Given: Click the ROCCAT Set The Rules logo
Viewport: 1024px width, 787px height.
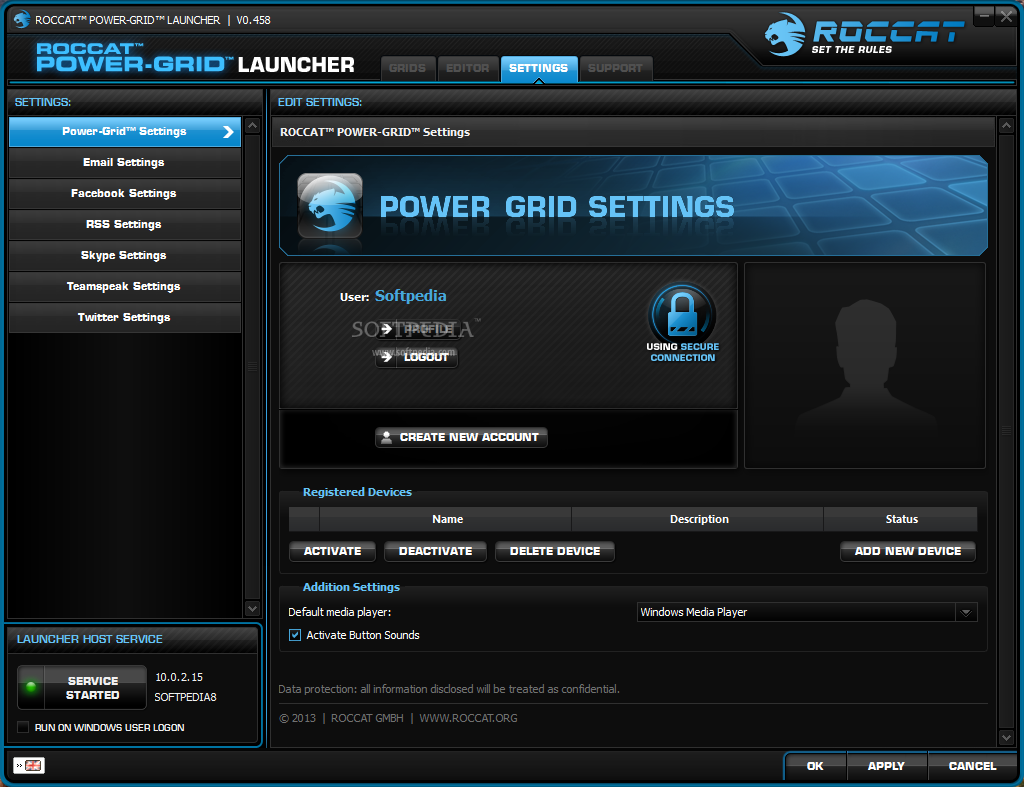Looking at the screenshot, I should 864,35.
